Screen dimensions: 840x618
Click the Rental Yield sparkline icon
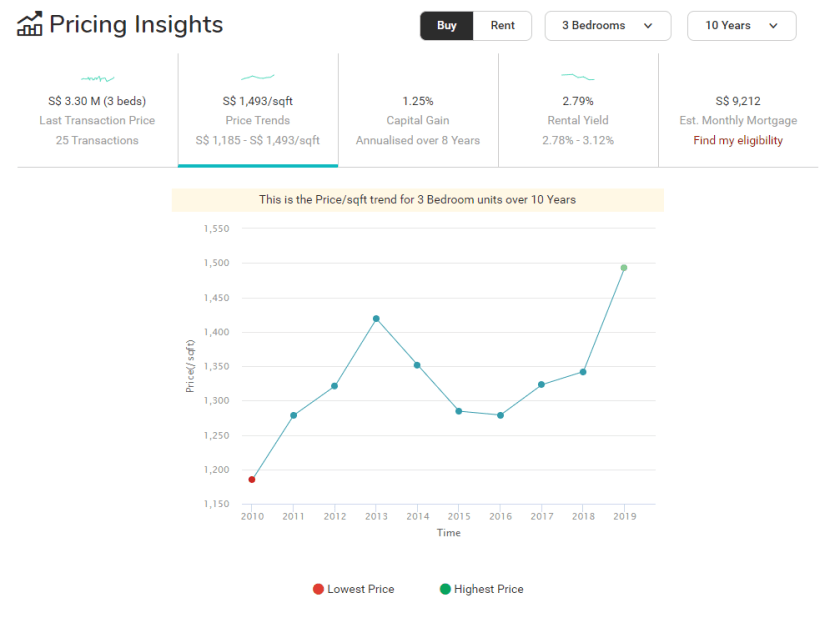(x=577, y=76)
